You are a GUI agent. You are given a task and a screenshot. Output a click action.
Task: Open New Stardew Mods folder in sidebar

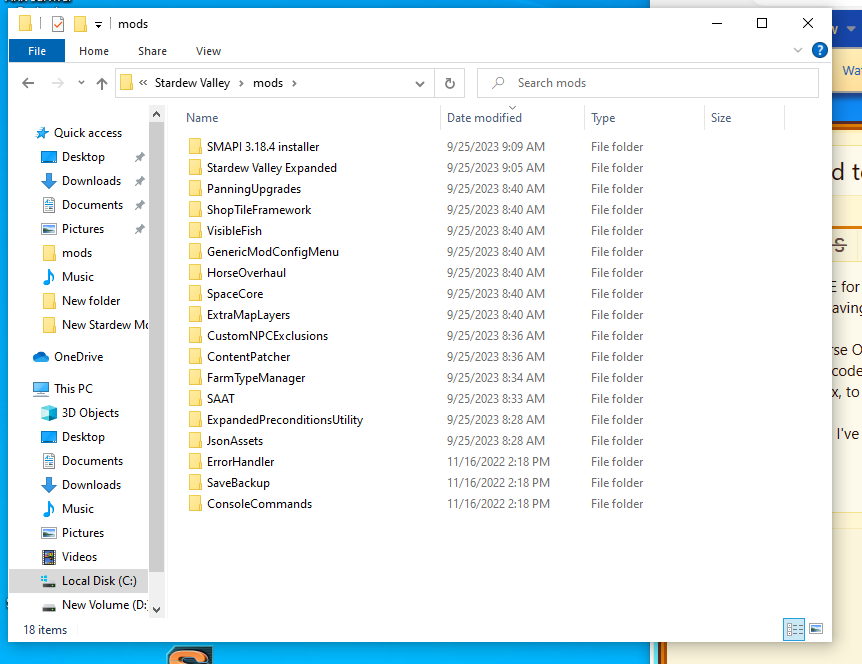(105, 325)
